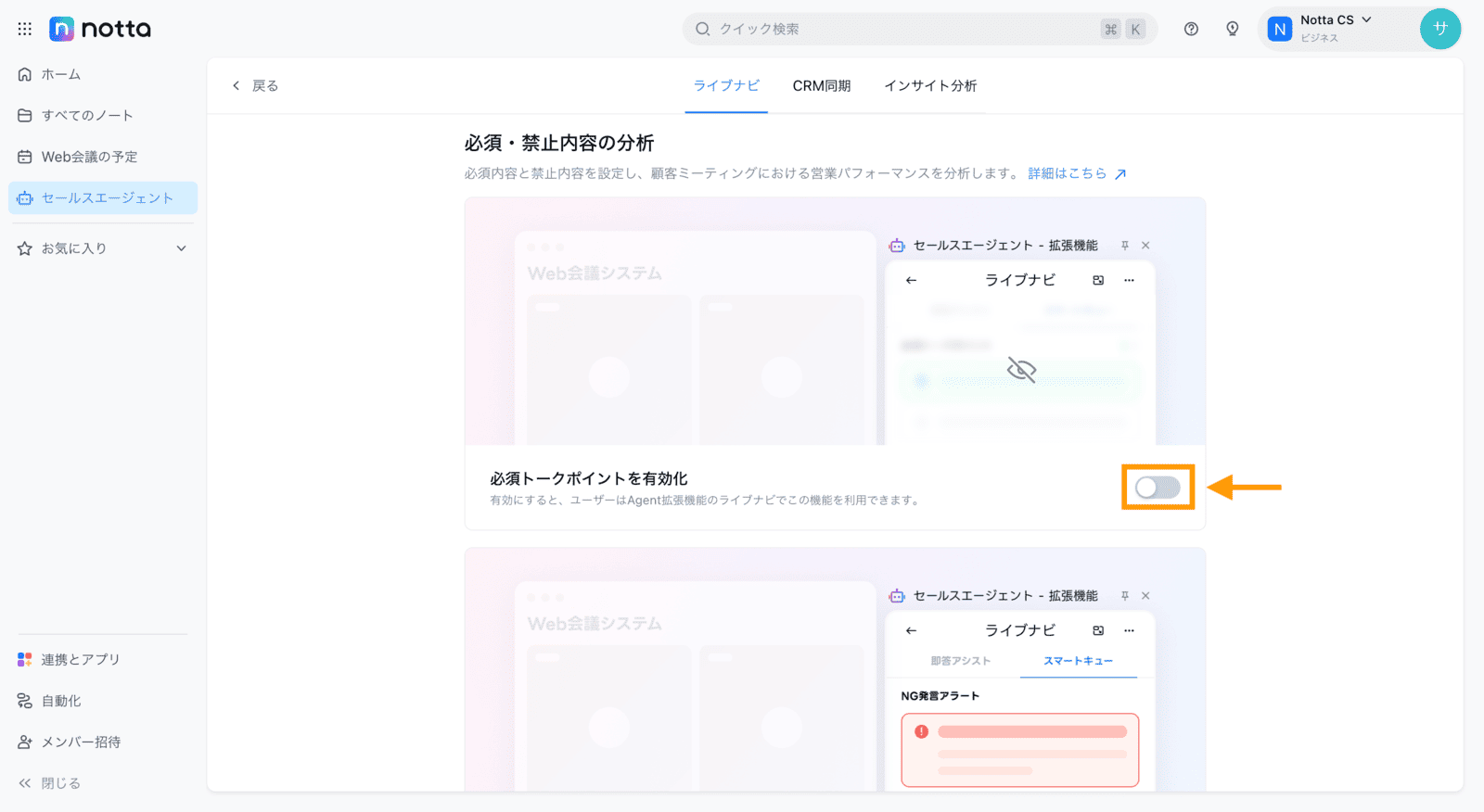Click back arrow in second ライブナビ preview

(x=911, y=630)
